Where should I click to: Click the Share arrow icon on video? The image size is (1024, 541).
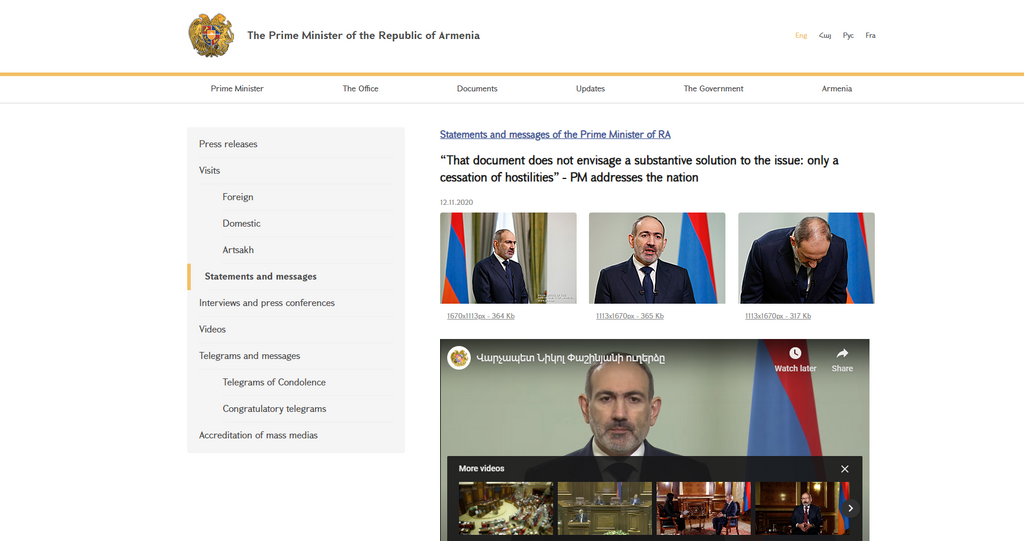click(x=842, y=353)
